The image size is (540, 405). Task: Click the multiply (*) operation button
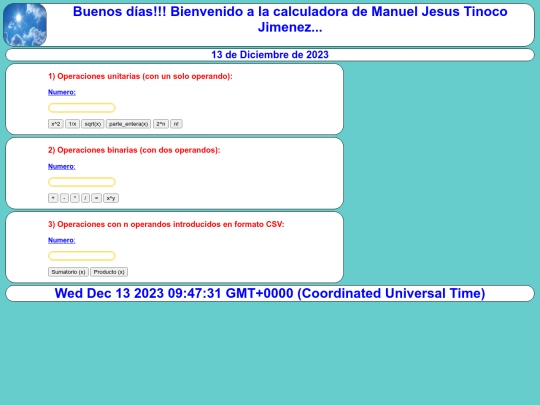(x=75, y=198)
